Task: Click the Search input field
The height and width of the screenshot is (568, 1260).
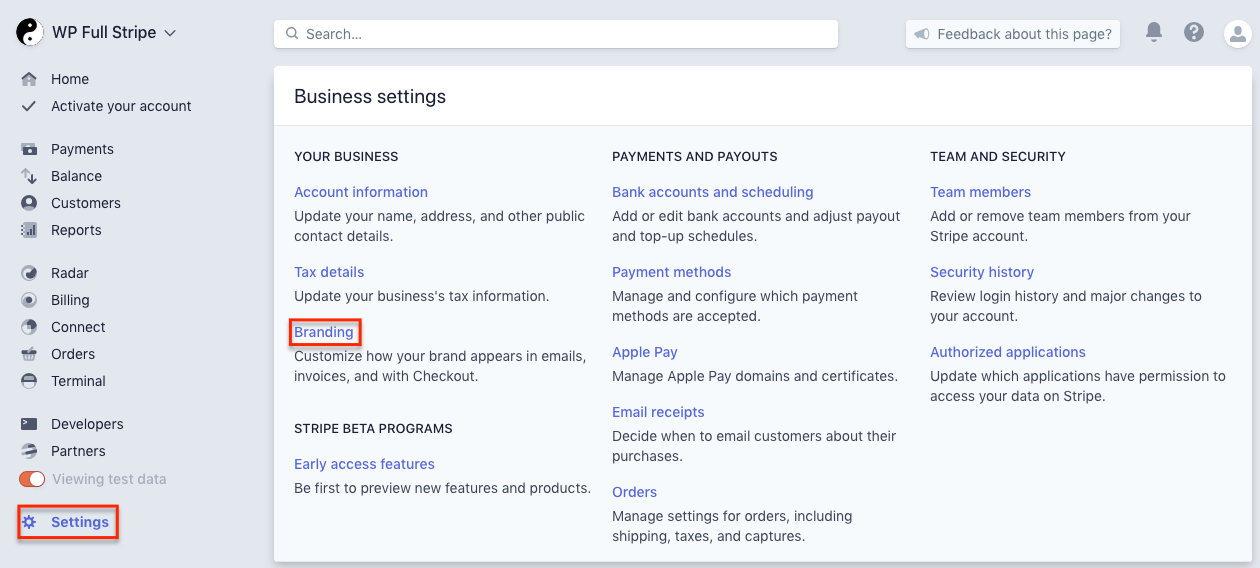Action: pyautogui.click(x=556, y=34)
